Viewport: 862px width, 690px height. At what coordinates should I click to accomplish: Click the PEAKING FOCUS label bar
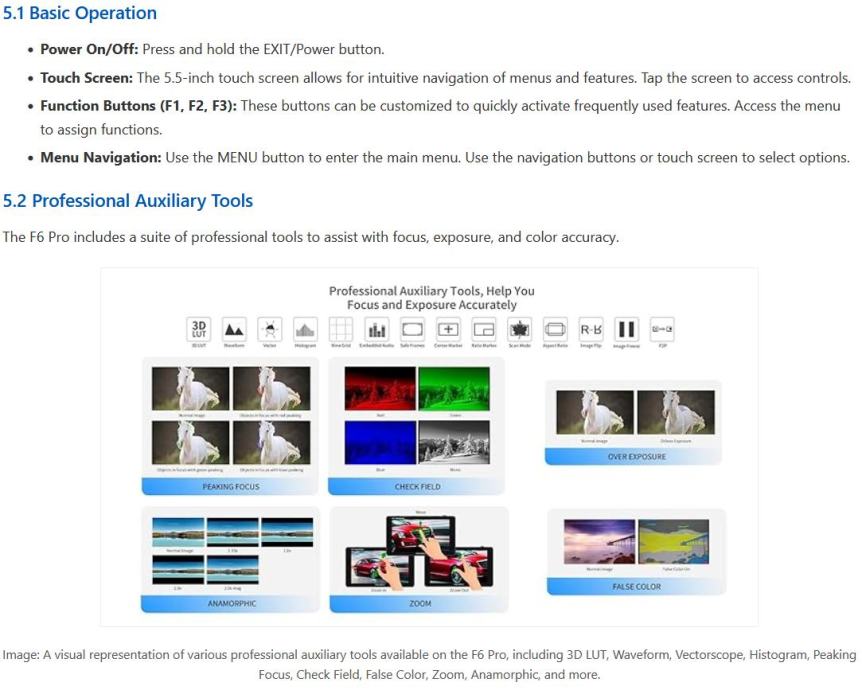[x=231, y=487]
